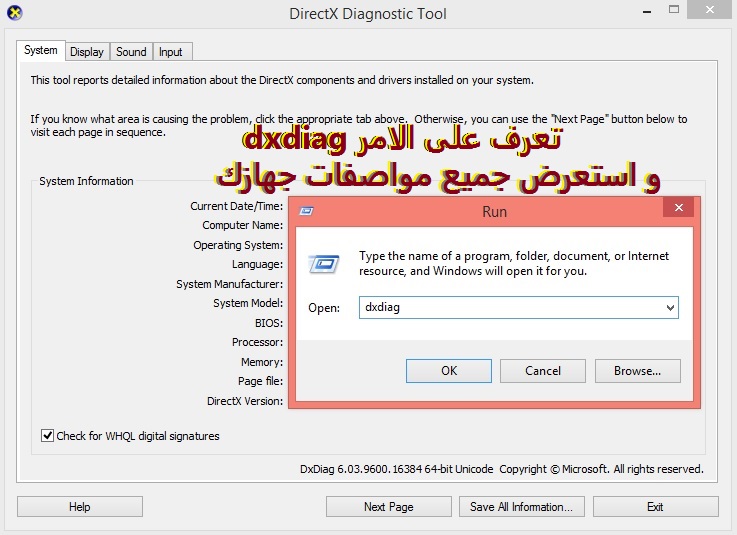The image size is (737, 535).
Task: Uncheck Check for WHQL digital signatures
Action: 47,435
